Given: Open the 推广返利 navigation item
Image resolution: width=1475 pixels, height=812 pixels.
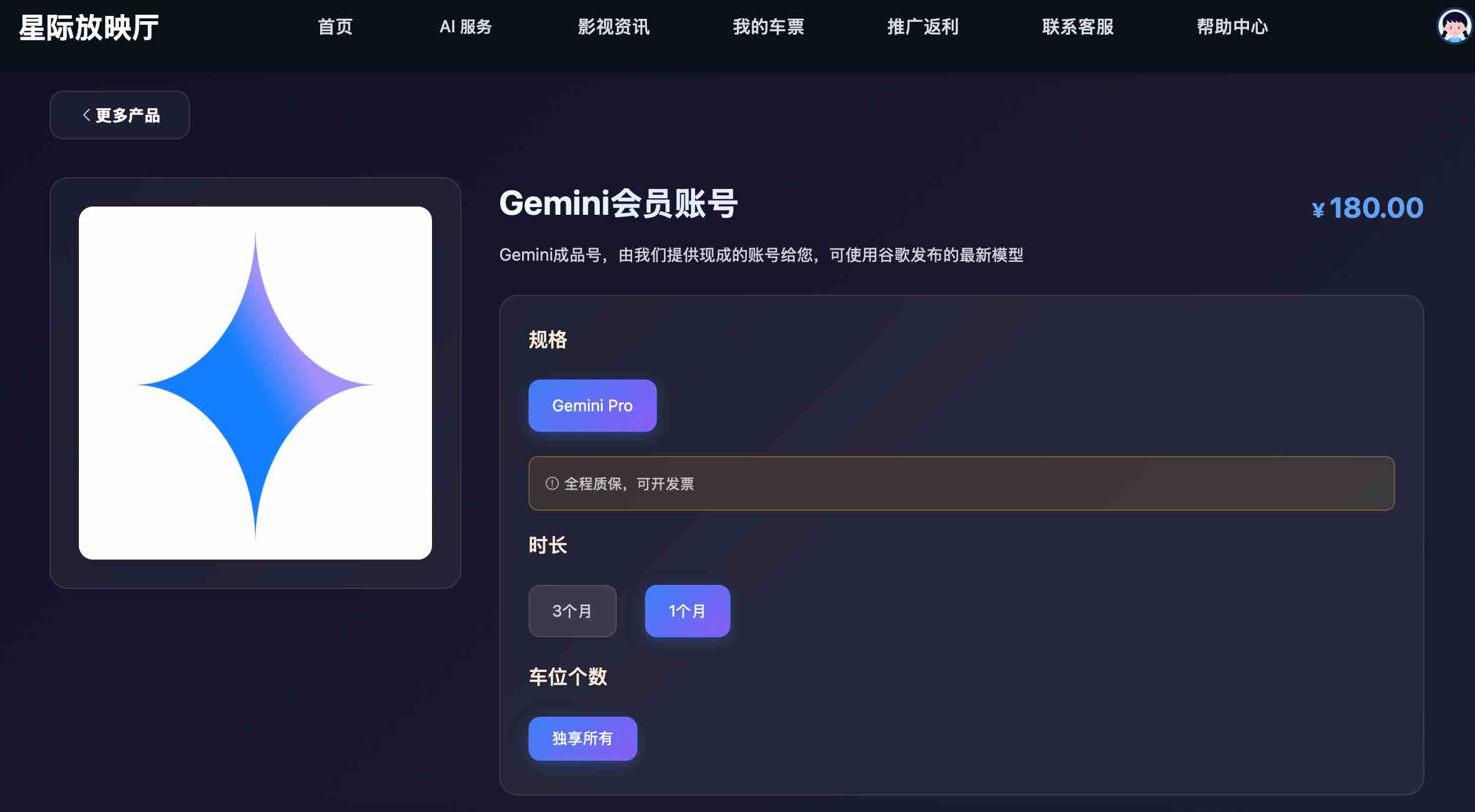Looking at the screenshot, I should pyautogui.click(x=923, y=26).
